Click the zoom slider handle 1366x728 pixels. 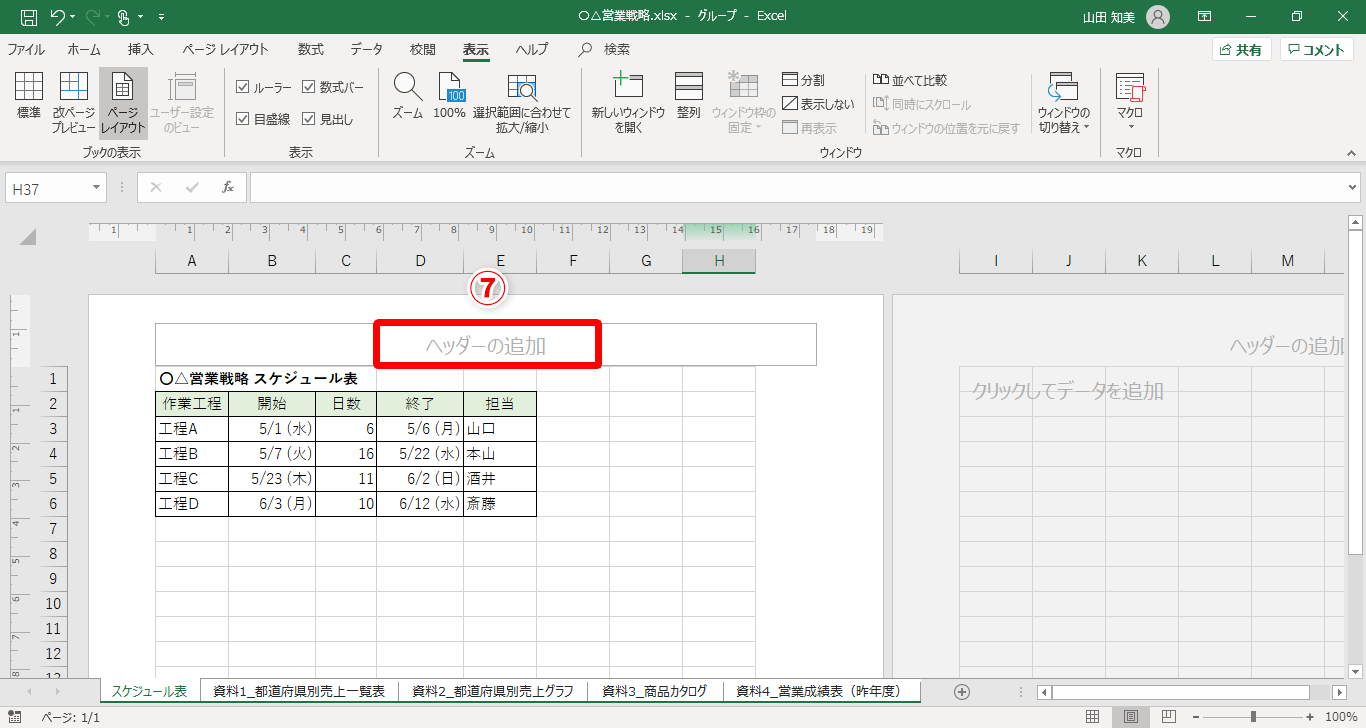click(x=1253, y=717)
